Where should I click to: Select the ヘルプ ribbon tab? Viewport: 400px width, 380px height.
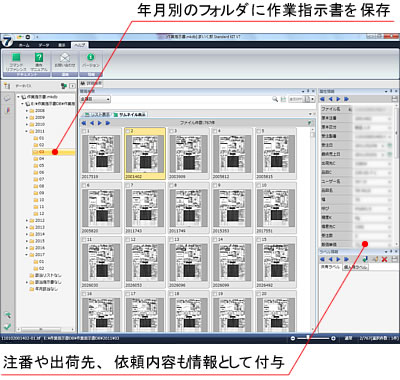[79, 45]
